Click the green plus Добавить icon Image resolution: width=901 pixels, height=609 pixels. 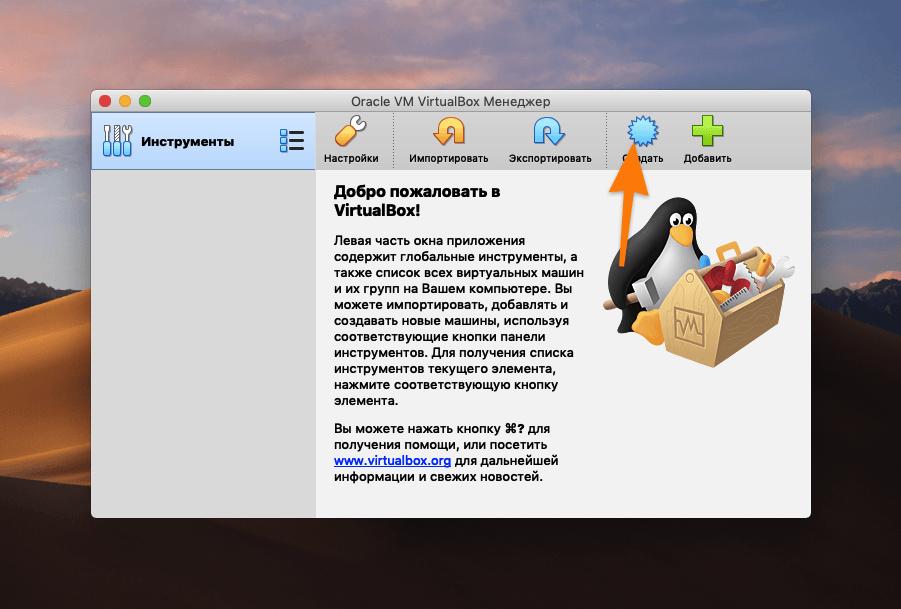coord(707,133)
